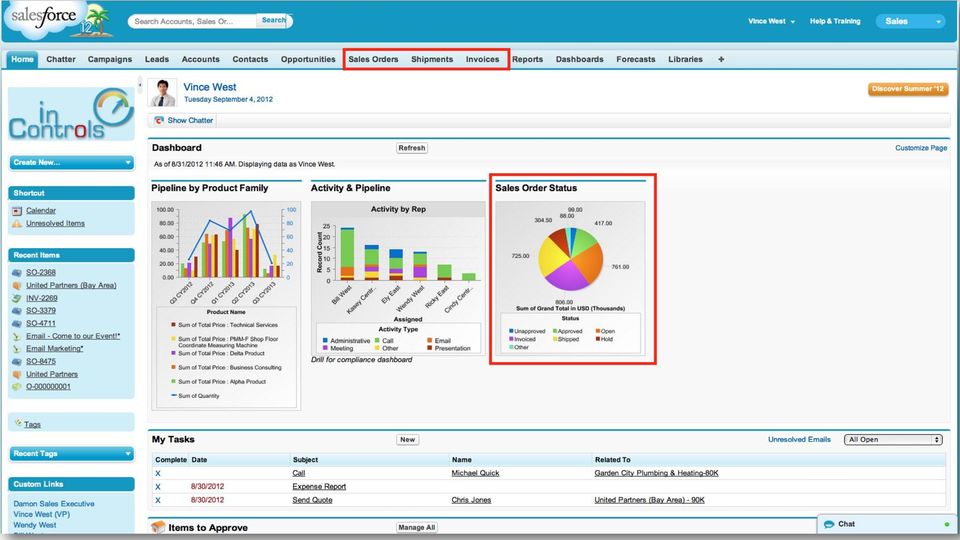Expand the Create New dropdown
Viewport: 960px width, 540px height.
[x=72, y=162]
